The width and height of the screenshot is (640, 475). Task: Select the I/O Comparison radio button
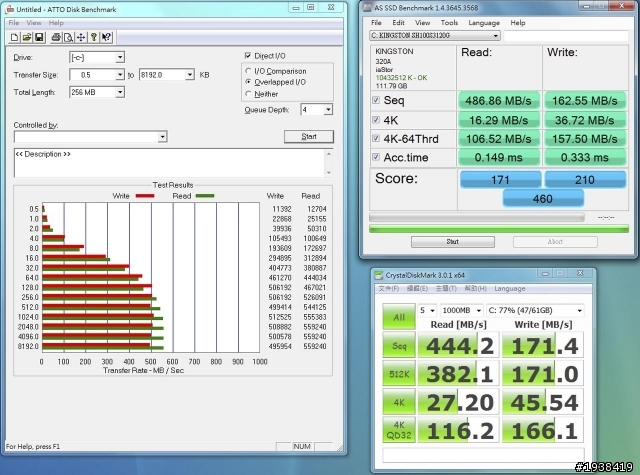tap(248, 71)
